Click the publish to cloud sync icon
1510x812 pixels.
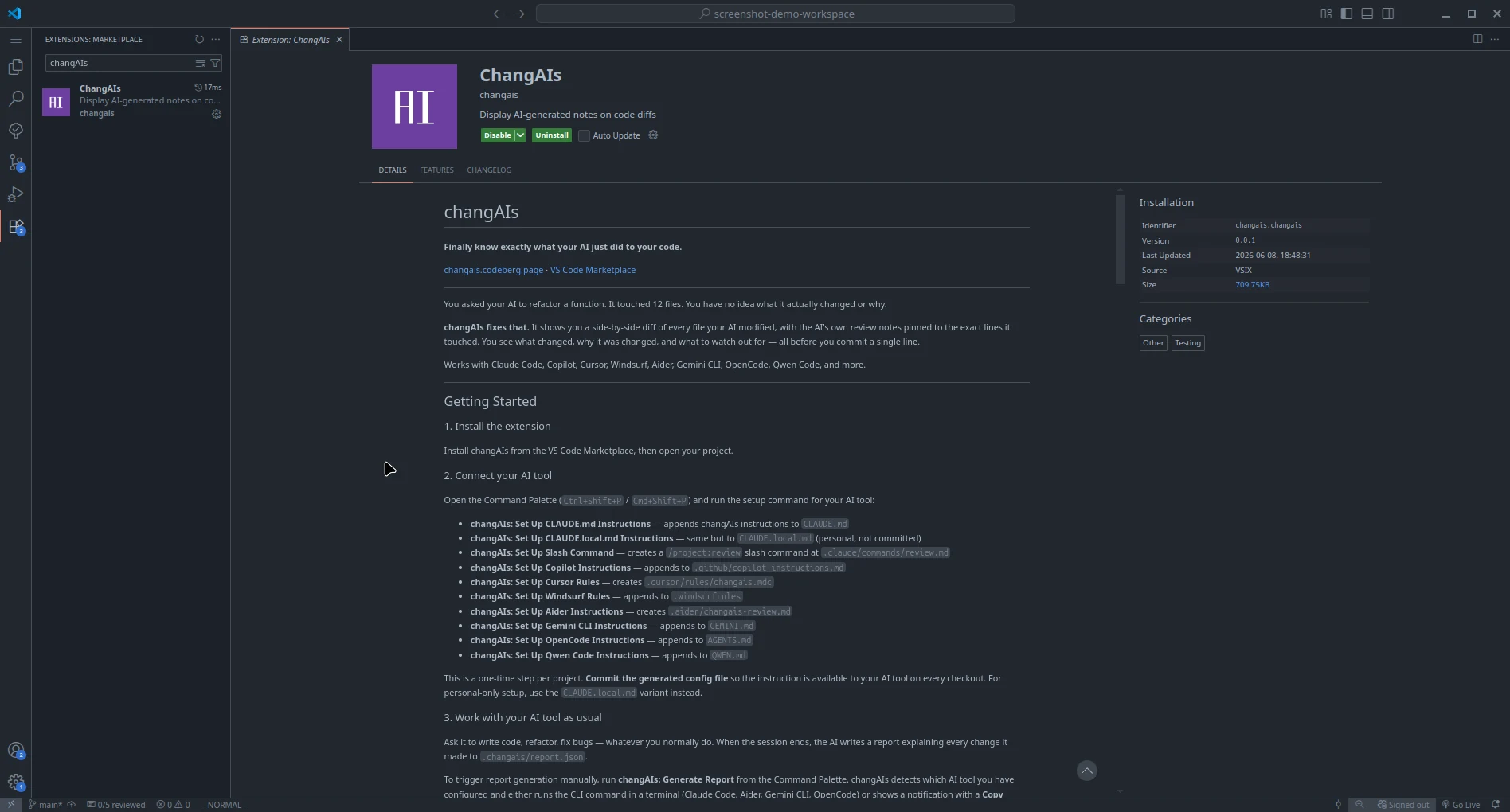[72, 805]
